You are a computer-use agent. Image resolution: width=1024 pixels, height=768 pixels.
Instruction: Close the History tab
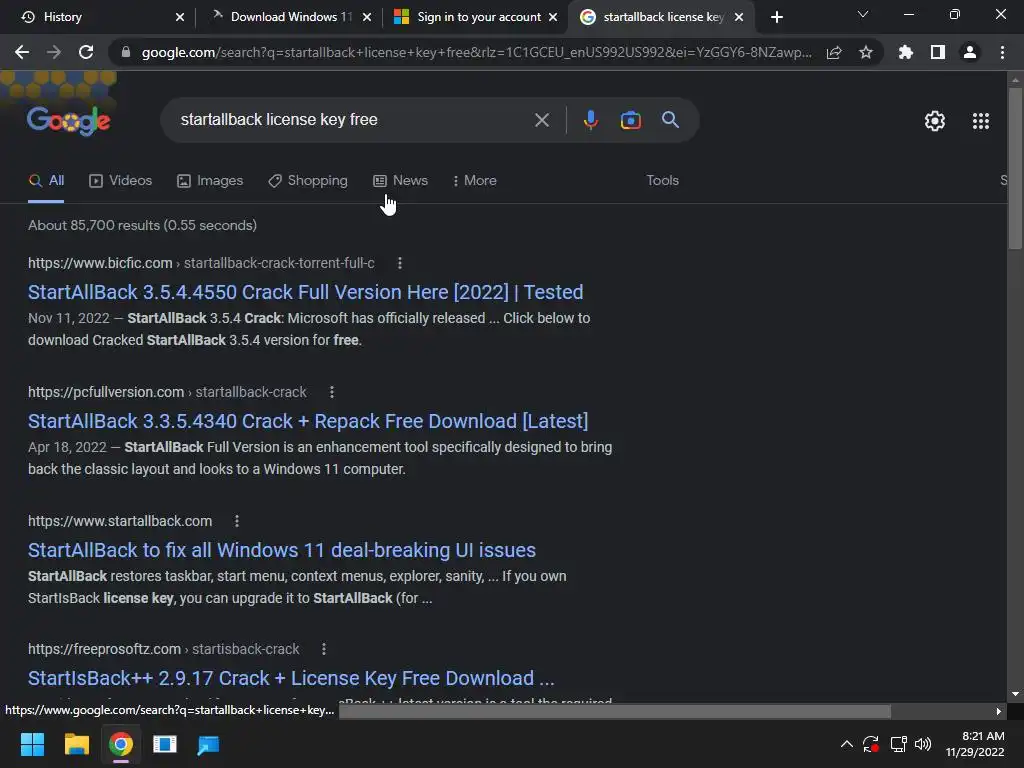click(180, 18)
